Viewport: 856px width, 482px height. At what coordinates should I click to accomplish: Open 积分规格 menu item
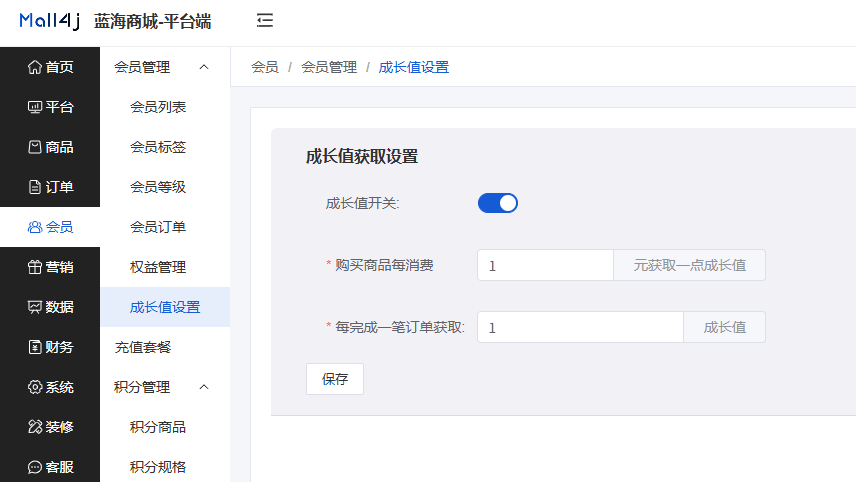[x=165, y=467]
